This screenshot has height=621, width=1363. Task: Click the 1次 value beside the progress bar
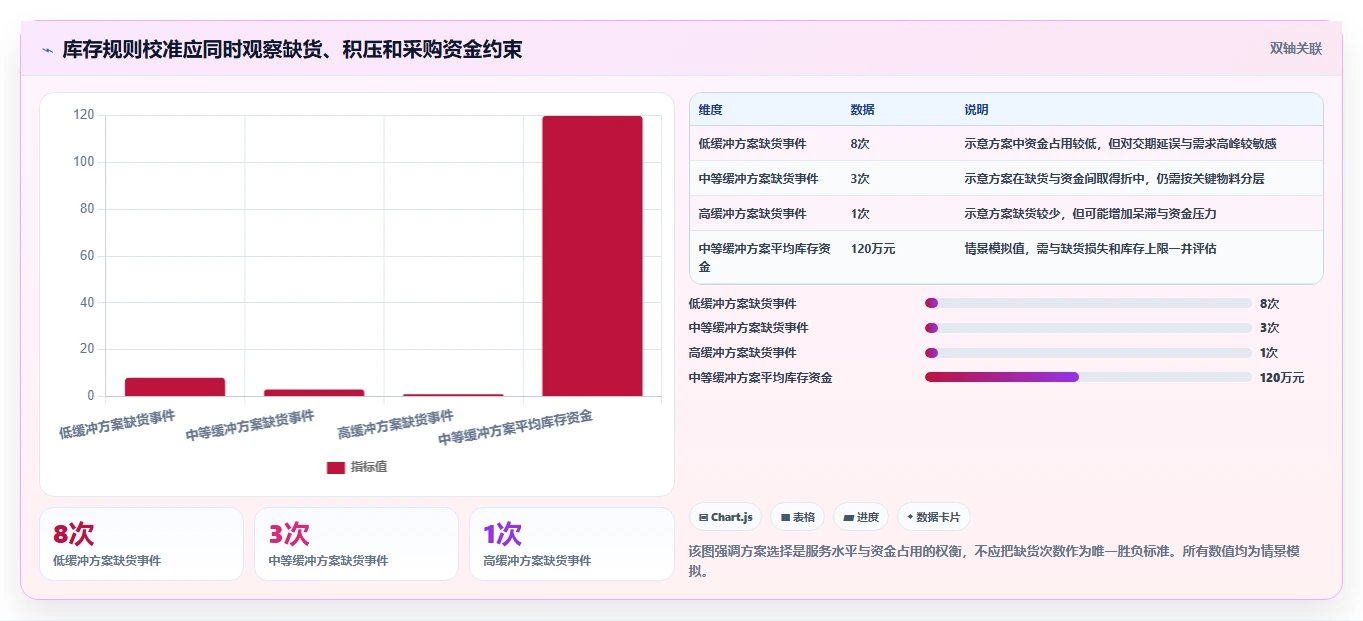[x=1269, y=352]
